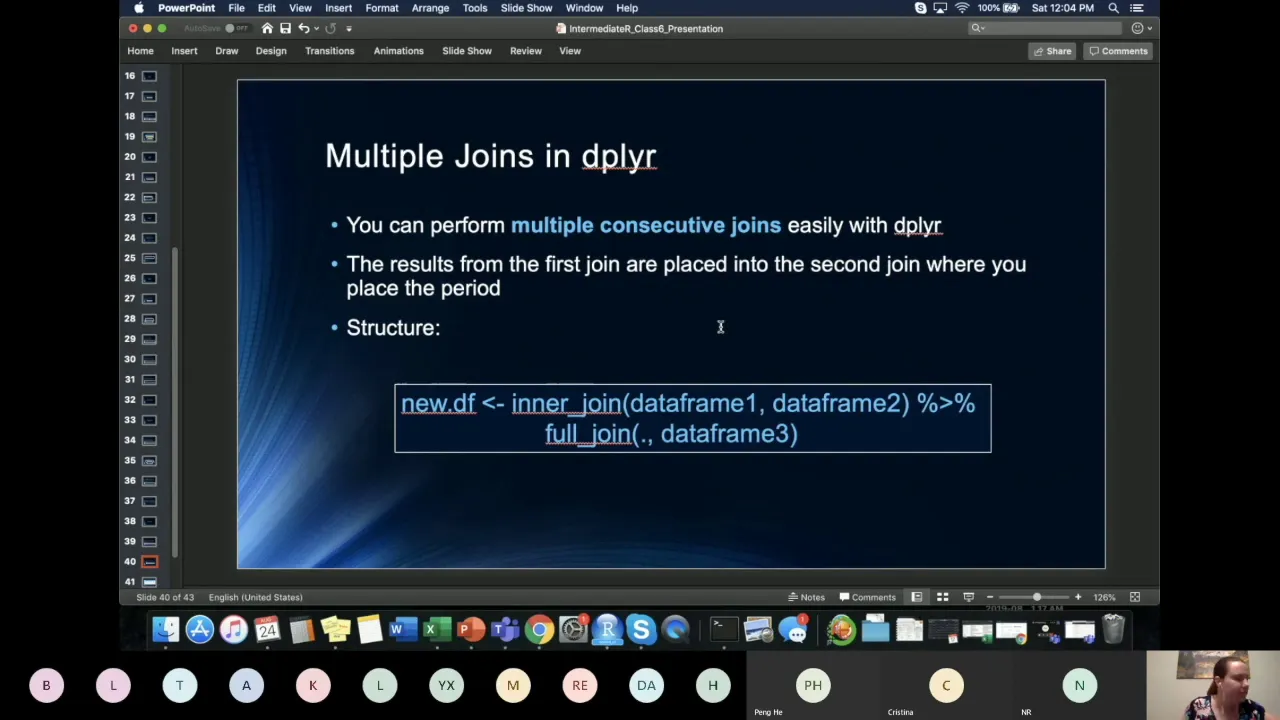Screen dimensions: 1280x720
Task: Switch to Normal view icon
Action: pyautogui.click(x=917, y=597)
